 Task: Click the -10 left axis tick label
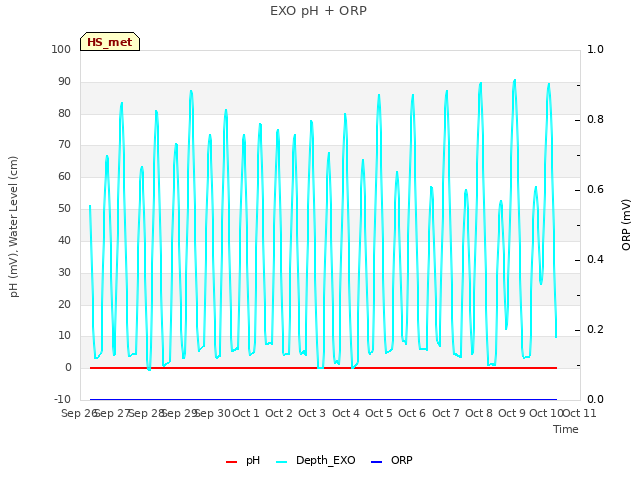pos(62,399)
